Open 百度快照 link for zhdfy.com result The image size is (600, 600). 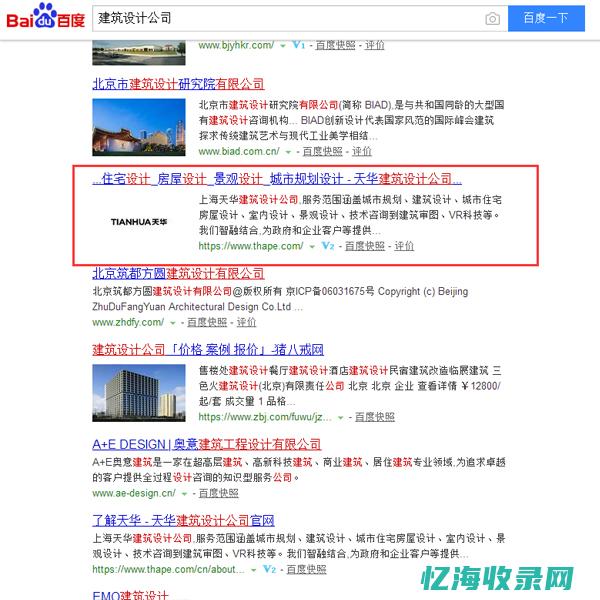tap(207, 323)
